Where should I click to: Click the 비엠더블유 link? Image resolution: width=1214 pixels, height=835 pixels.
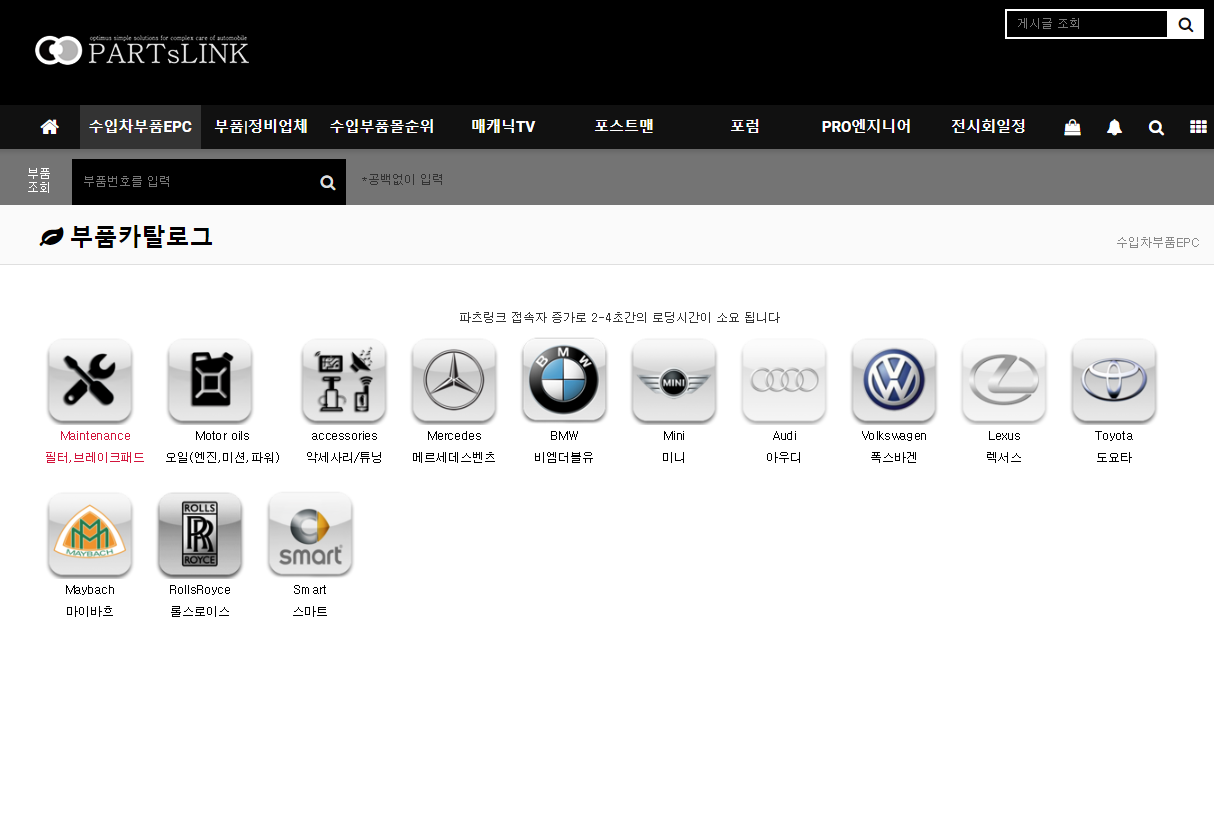[564, 457]
